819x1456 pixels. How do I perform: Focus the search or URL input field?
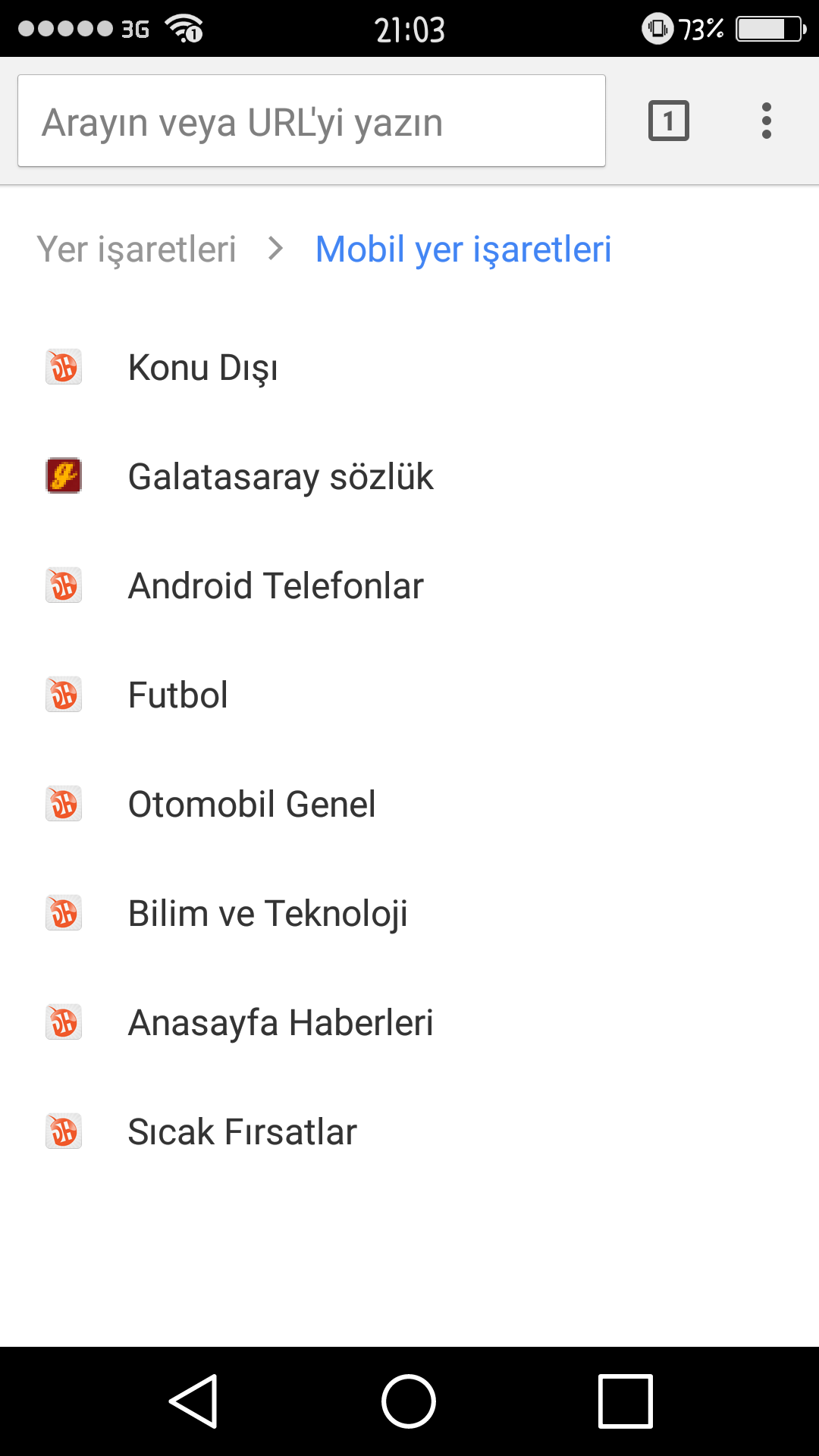tap(312, 121)
